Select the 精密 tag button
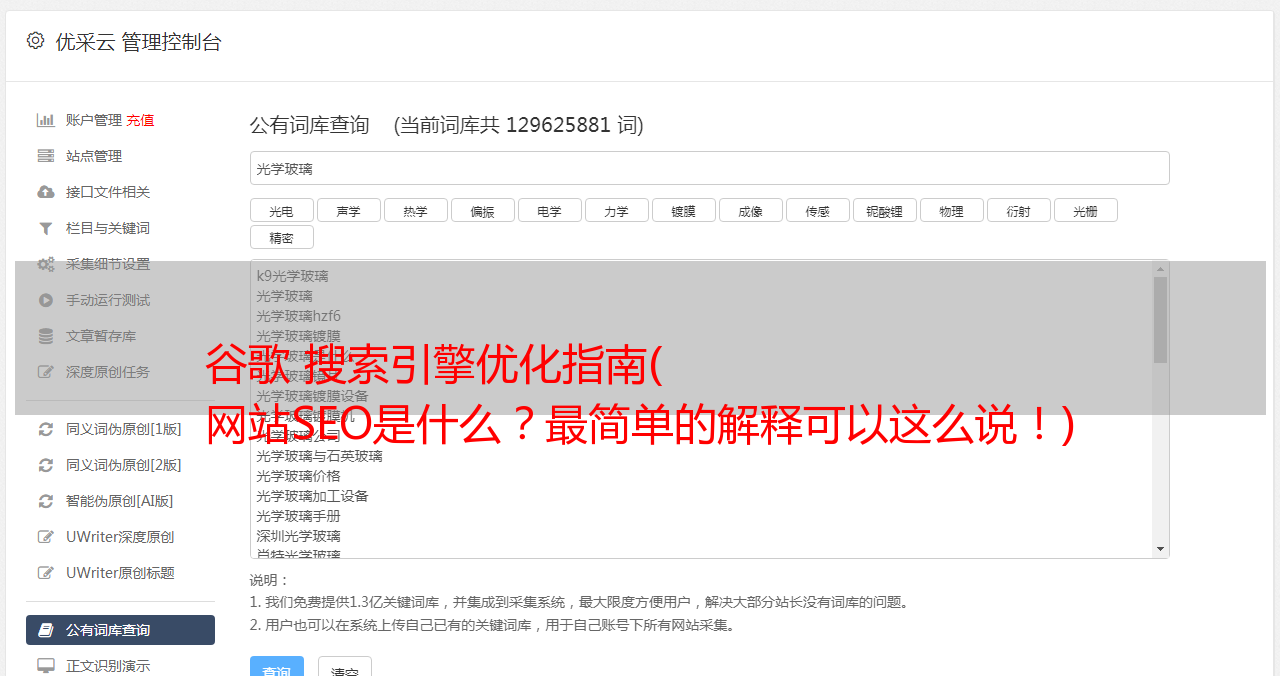1280x676 pixels. 281,237
